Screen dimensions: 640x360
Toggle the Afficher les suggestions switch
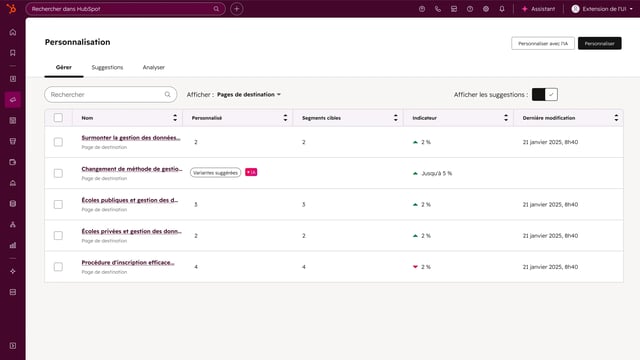point(544,94)
